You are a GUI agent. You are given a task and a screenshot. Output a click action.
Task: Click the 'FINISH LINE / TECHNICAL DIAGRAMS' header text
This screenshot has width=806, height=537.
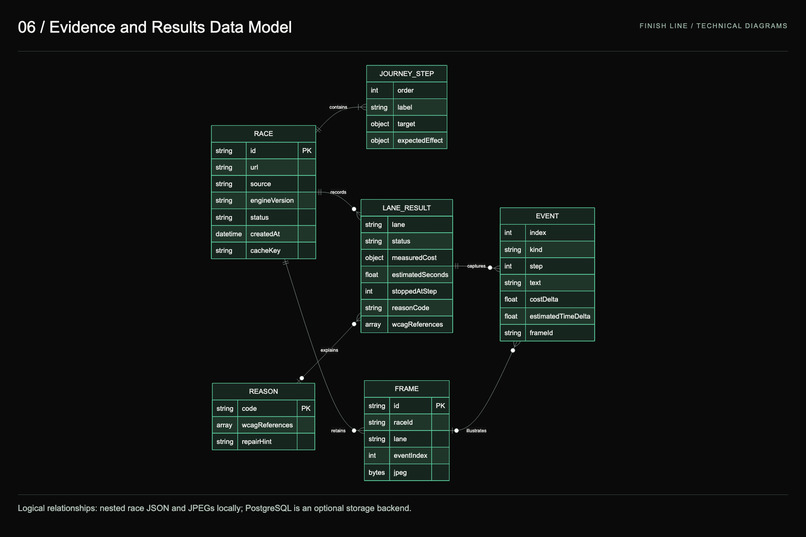pos(713,26)
